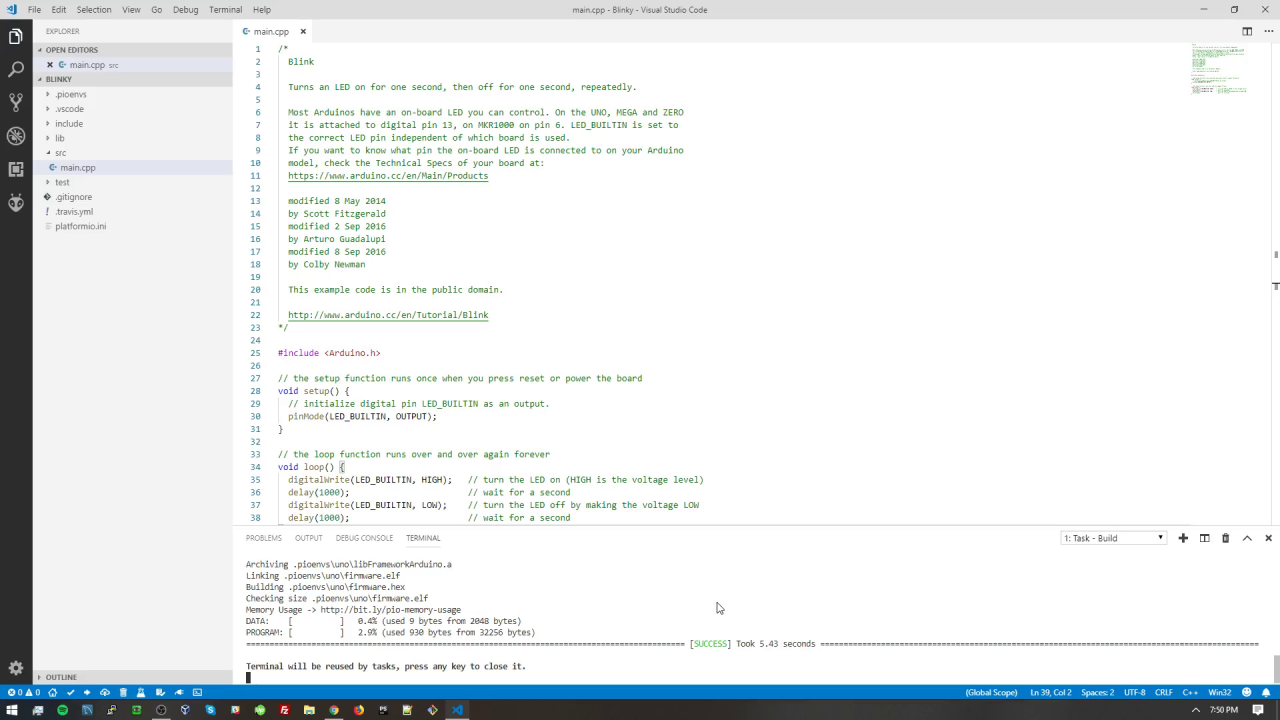
Task: Open the Help menu
Action: [262, 9]
